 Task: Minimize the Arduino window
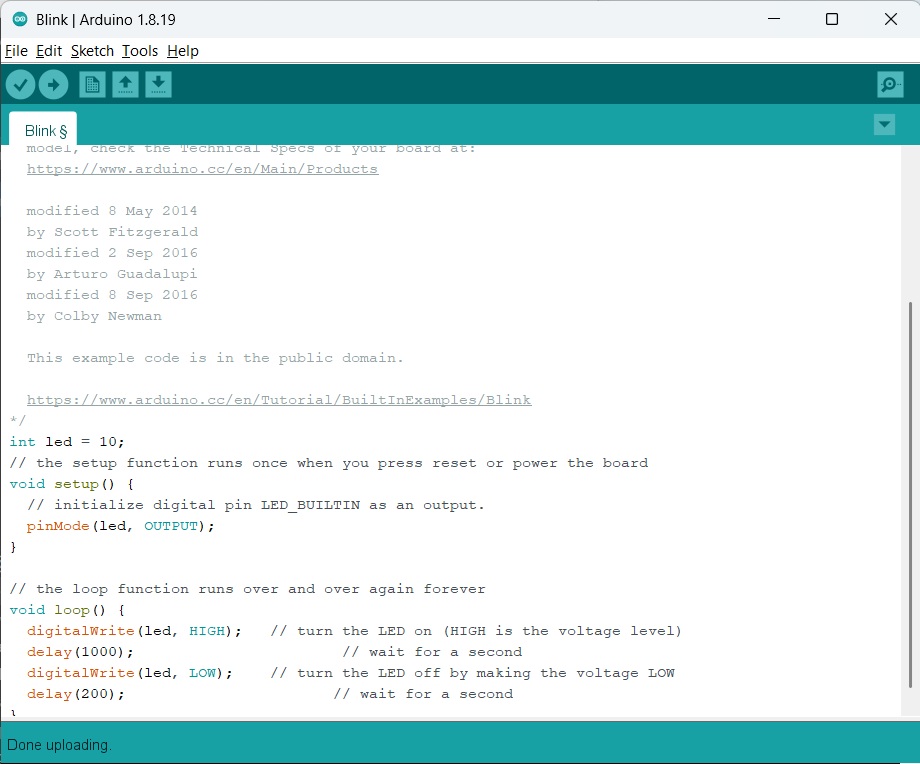[x=774, y=19]
